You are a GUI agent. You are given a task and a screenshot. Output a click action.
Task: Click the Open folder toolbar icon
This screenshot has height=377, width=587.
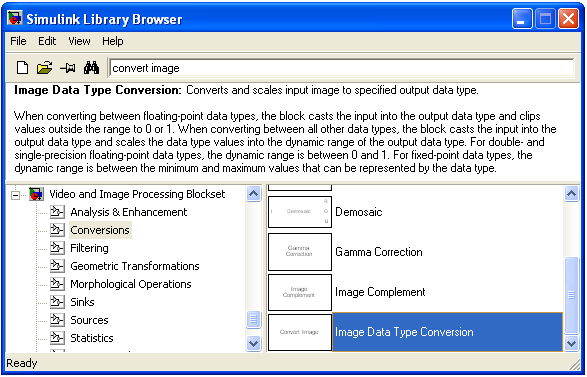[x=45, y=68]
